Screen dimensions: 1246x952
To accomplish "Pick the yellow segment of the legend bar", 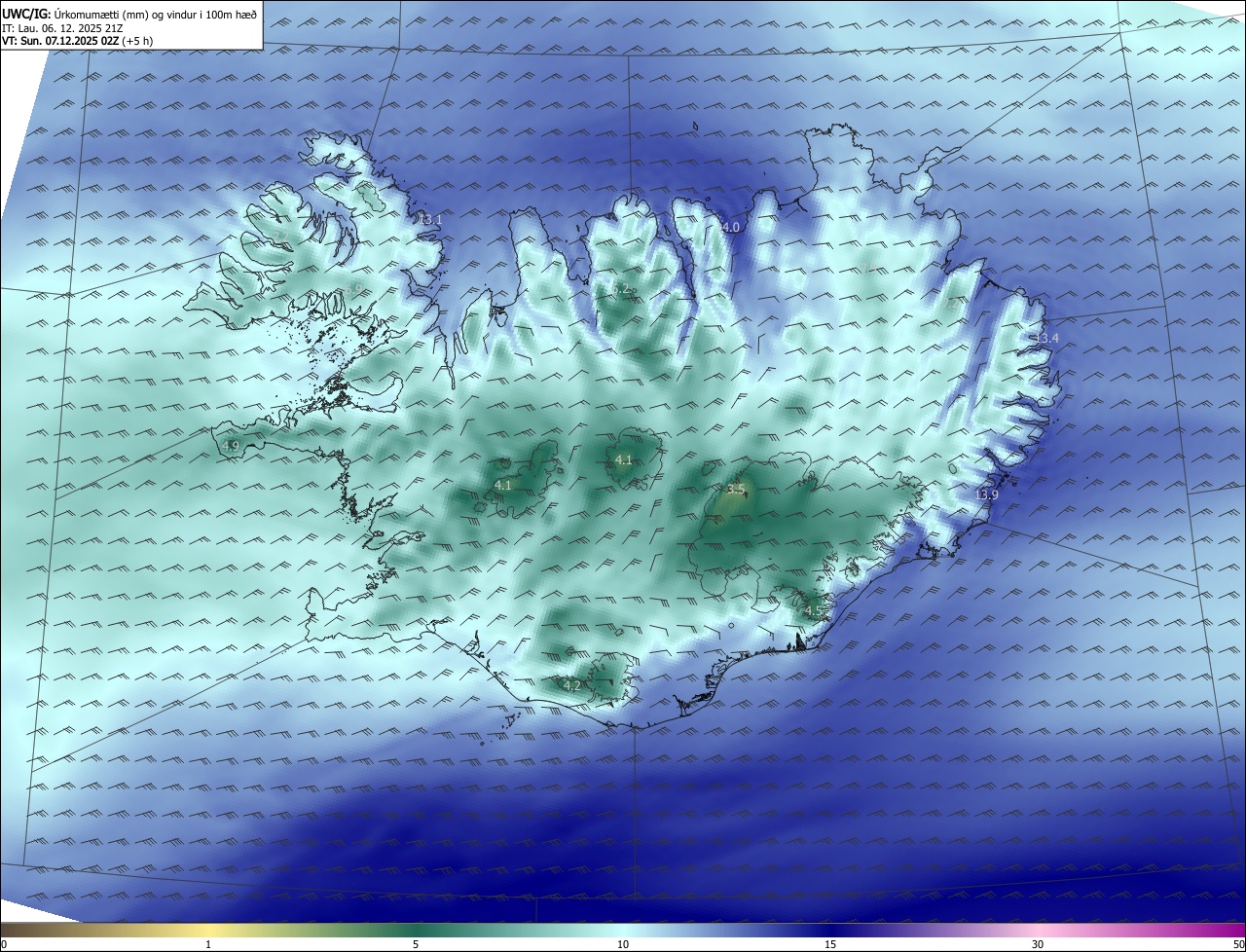I will click(x=208, y=930).
